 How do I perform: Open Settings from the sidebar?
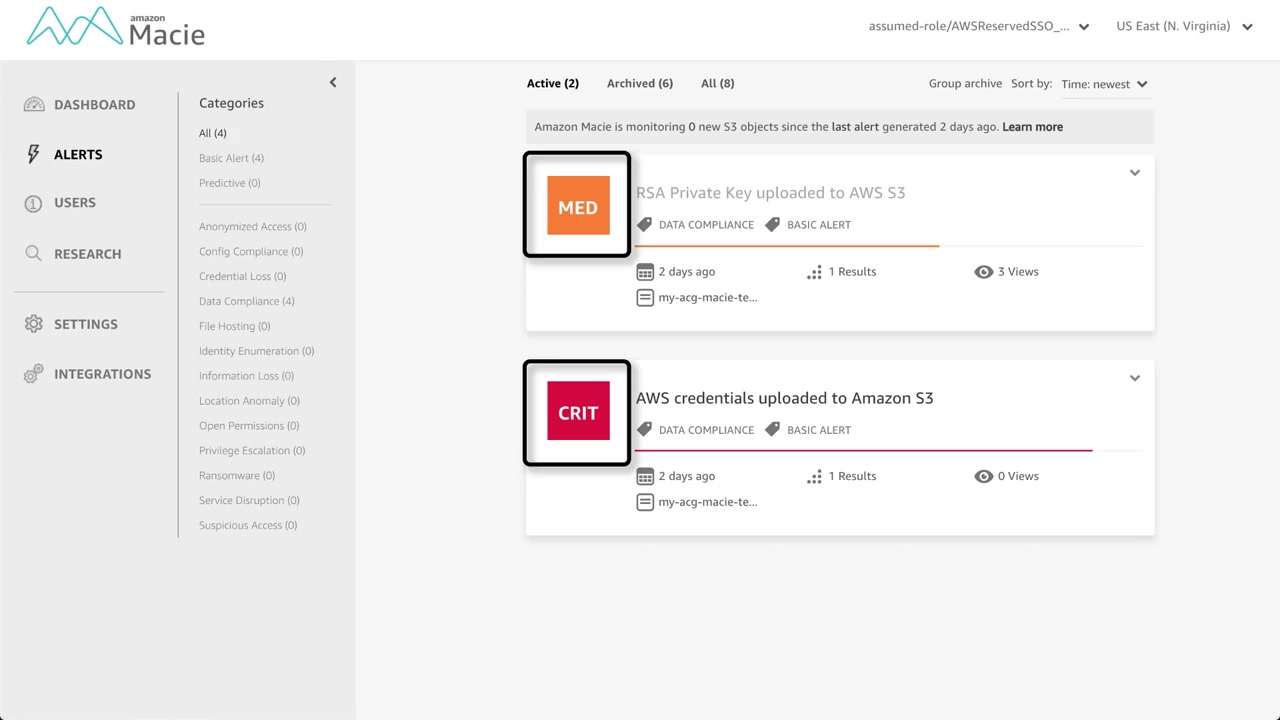86,324
